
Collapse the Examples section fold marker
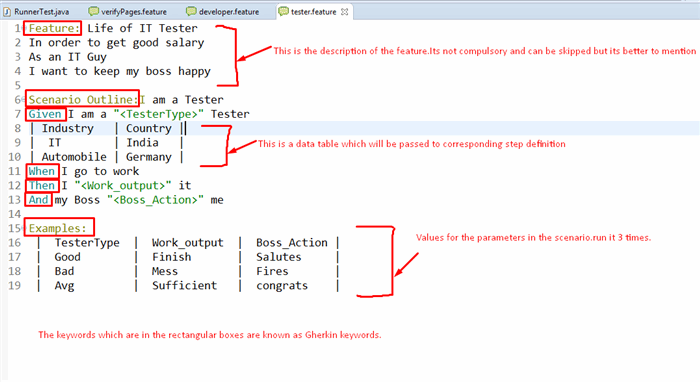pos(23,228)
